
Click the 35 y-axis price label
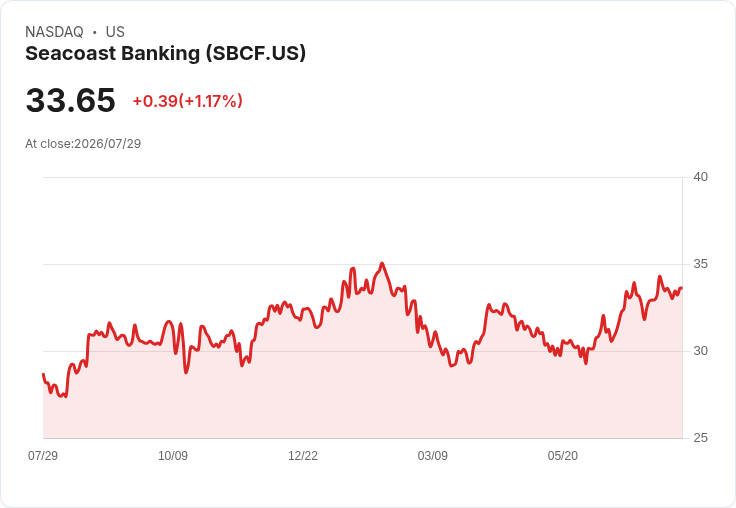(700, 264)
